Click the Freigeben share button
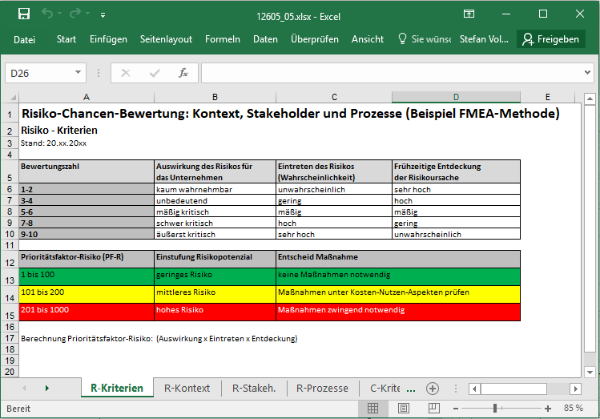Image resolution: width=600 pixels, height=419 pixels. click(x=551, y=39)
